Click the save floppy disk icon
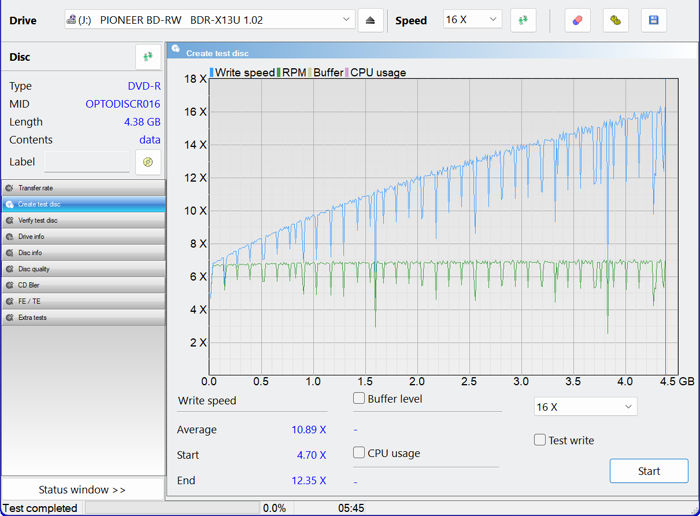This screenshot has height=516, width=700. click(654, 20)
